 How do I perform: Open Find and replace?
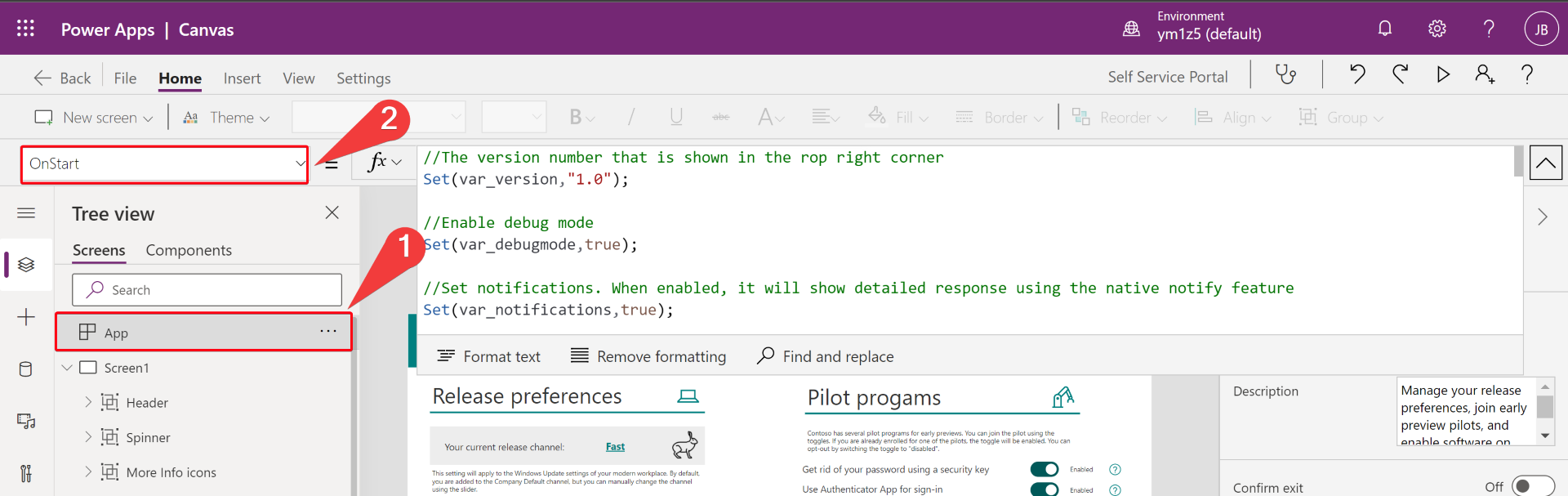(825, 356)
